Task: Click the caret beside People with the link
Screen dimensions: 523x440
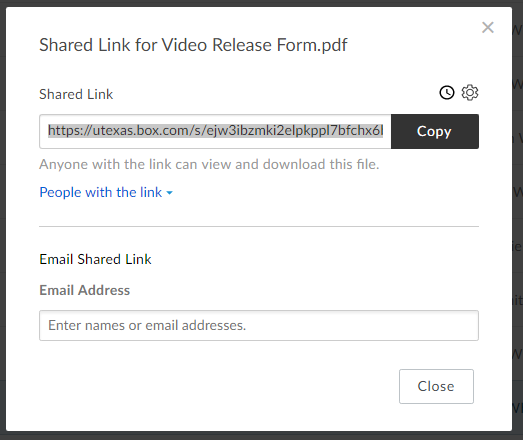Action: (169, 193)
